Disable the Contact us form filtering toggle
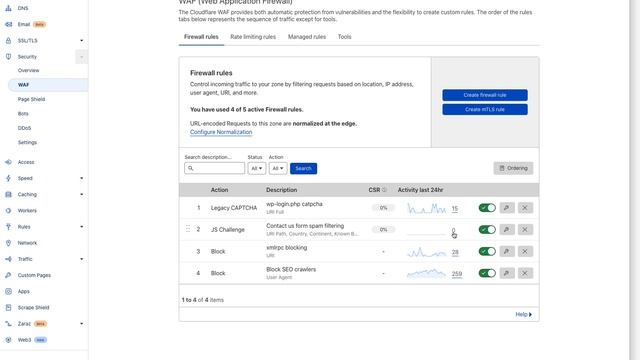The height and width of the screenshot is (360, 640). point(487,229)
